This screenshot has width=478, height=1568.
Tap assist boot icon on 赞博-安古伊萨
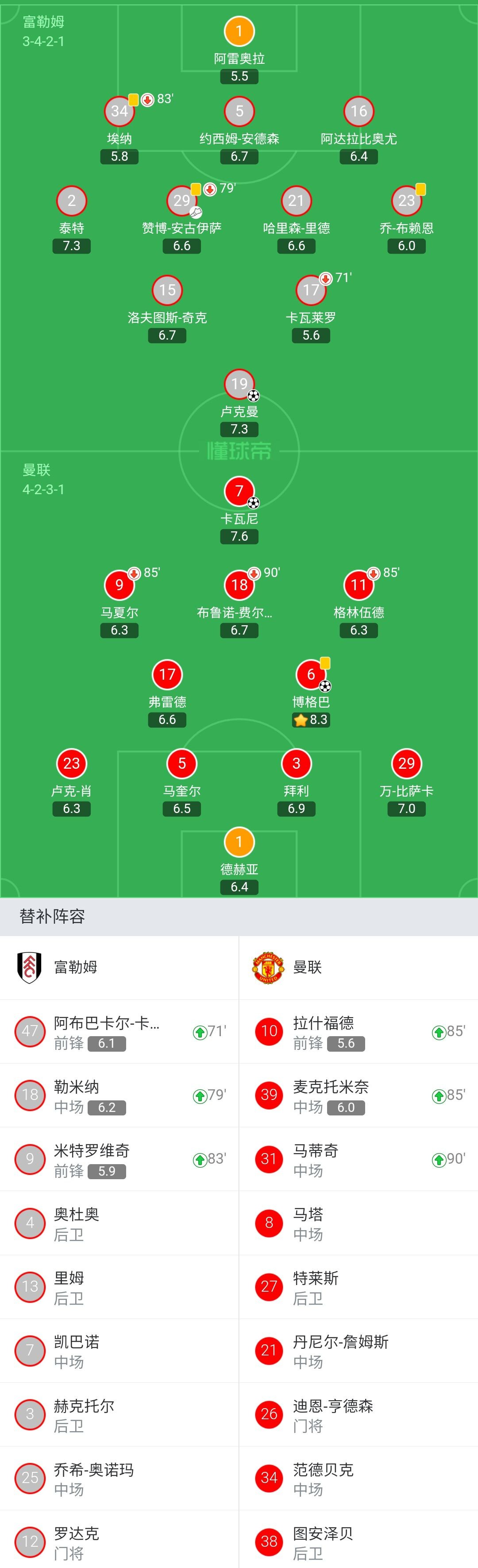click(196, 212)
